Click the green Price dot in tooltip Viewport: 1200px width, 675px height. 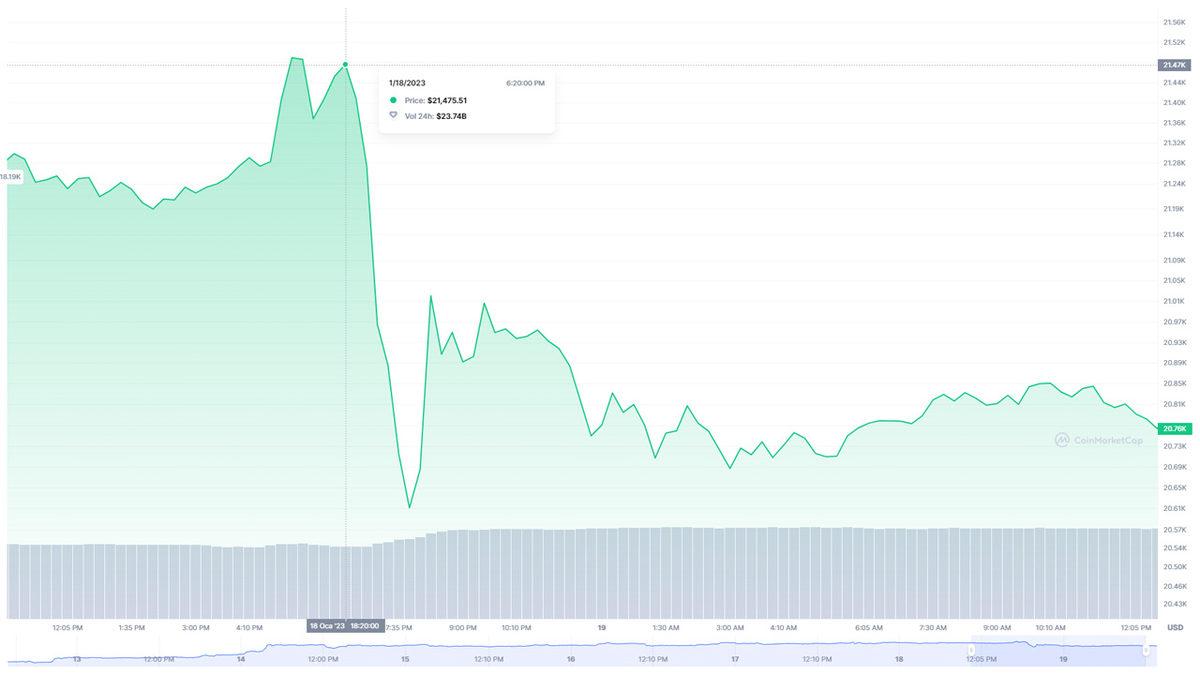(393, 101)
